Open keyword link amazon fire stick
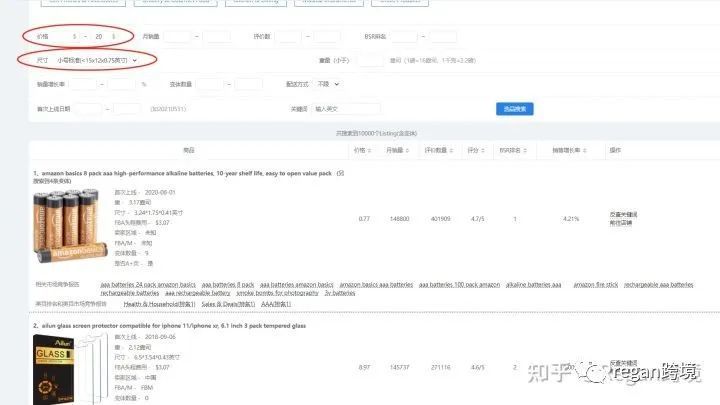 (596, 285)
